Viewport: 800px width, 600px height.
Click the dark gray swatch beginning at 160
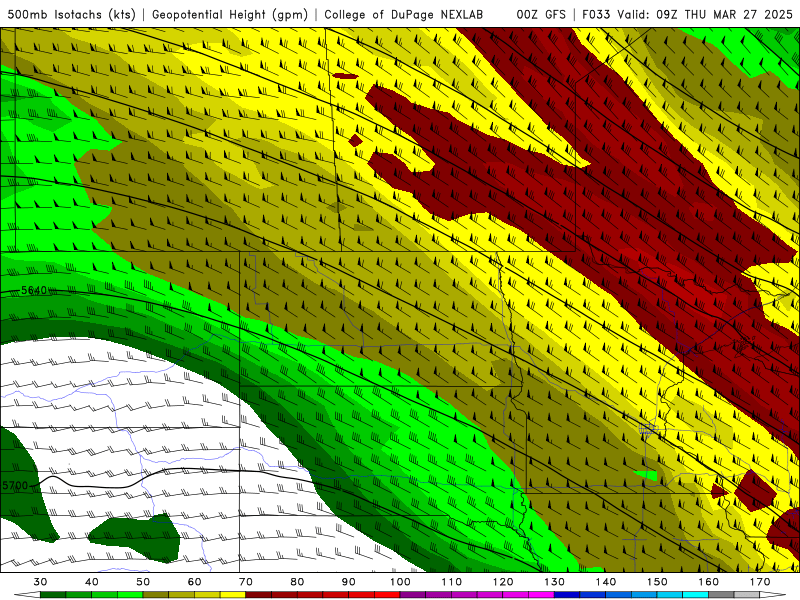[721, 595]
